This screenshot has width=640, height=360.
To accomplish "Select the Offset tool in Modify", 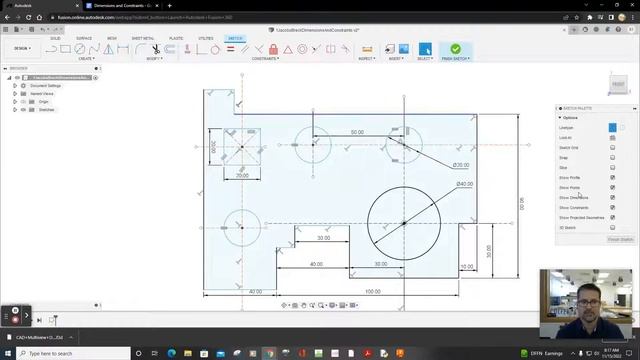I will pyautogui.click(x=170, y=49).
